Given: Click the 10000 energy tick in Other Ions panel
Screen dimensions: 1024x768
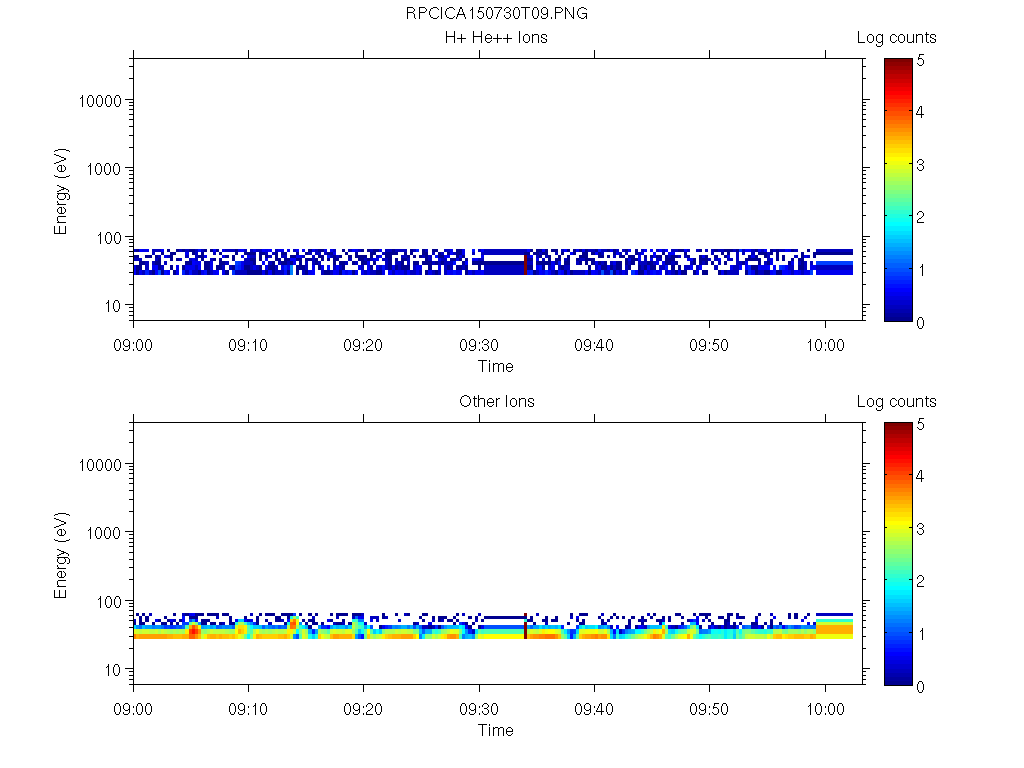Looking at the screenshot, I should [x=100, y=465].
